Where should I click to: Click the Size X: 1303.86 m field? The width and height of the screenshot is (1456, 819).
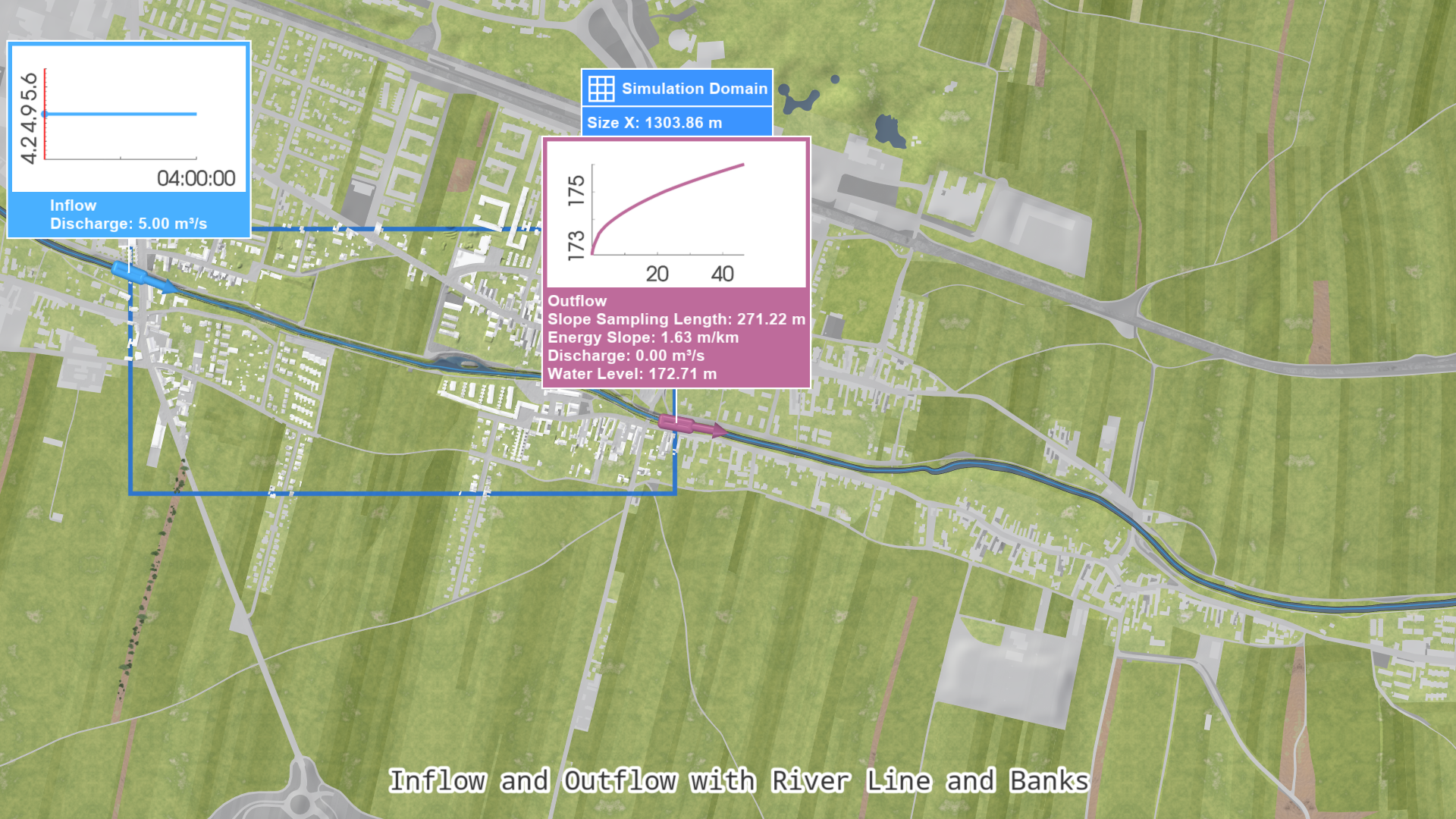[654, 123]
